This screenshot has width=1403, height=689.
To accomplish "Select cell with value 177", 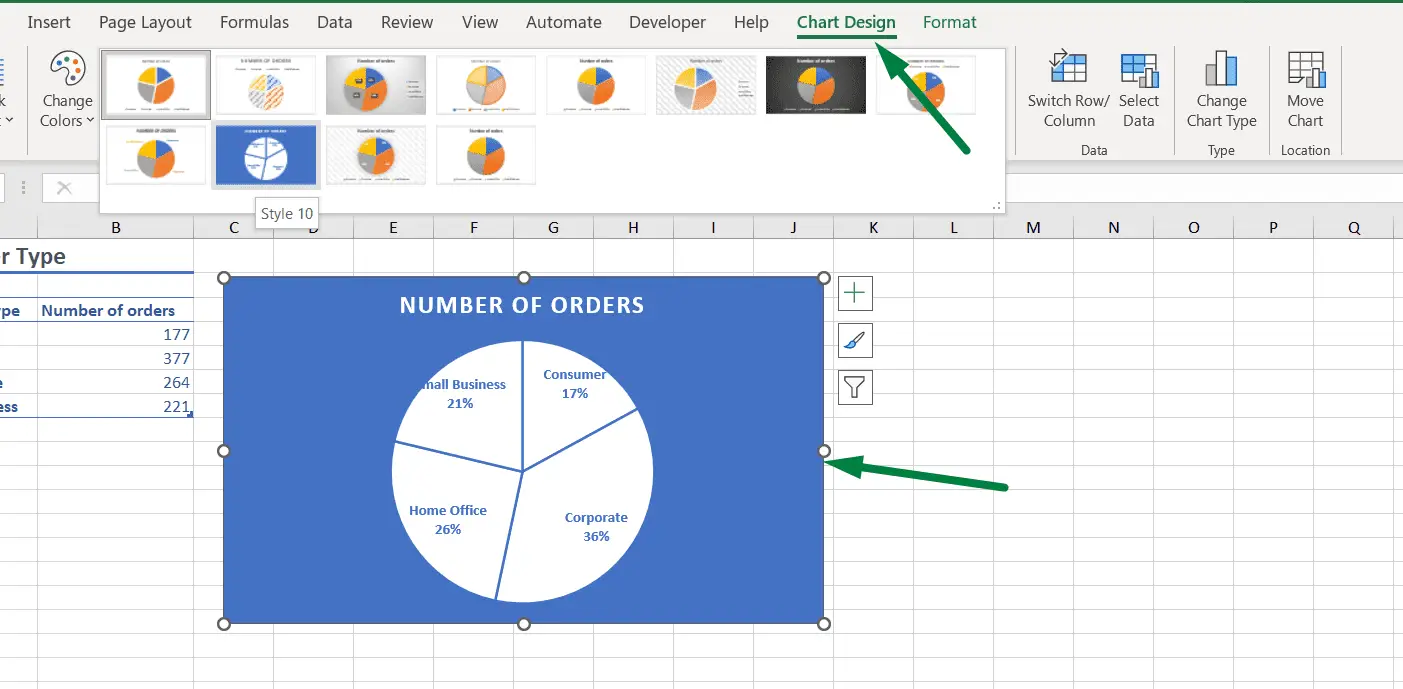I will pyautogui.click(x=116, y=334).
